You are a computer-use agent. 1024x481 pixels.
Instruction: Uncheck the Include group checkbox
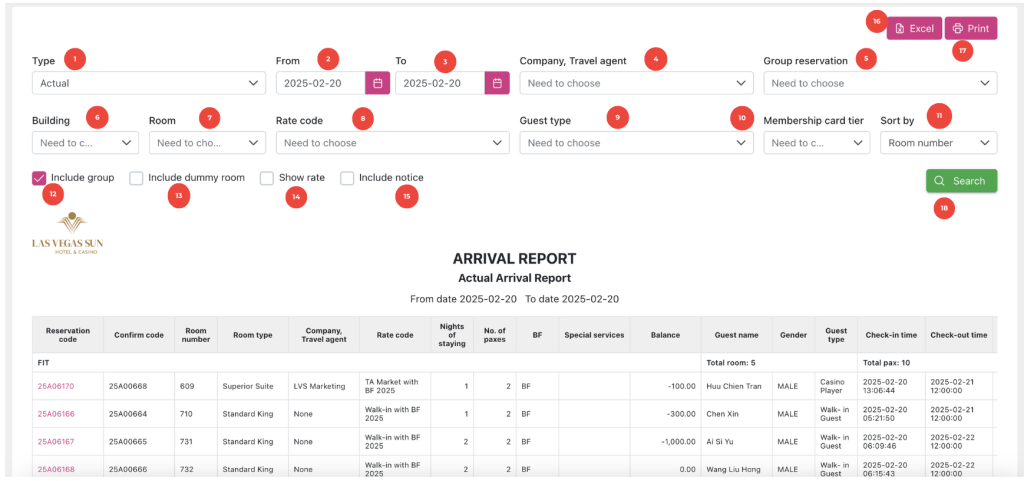40,178
